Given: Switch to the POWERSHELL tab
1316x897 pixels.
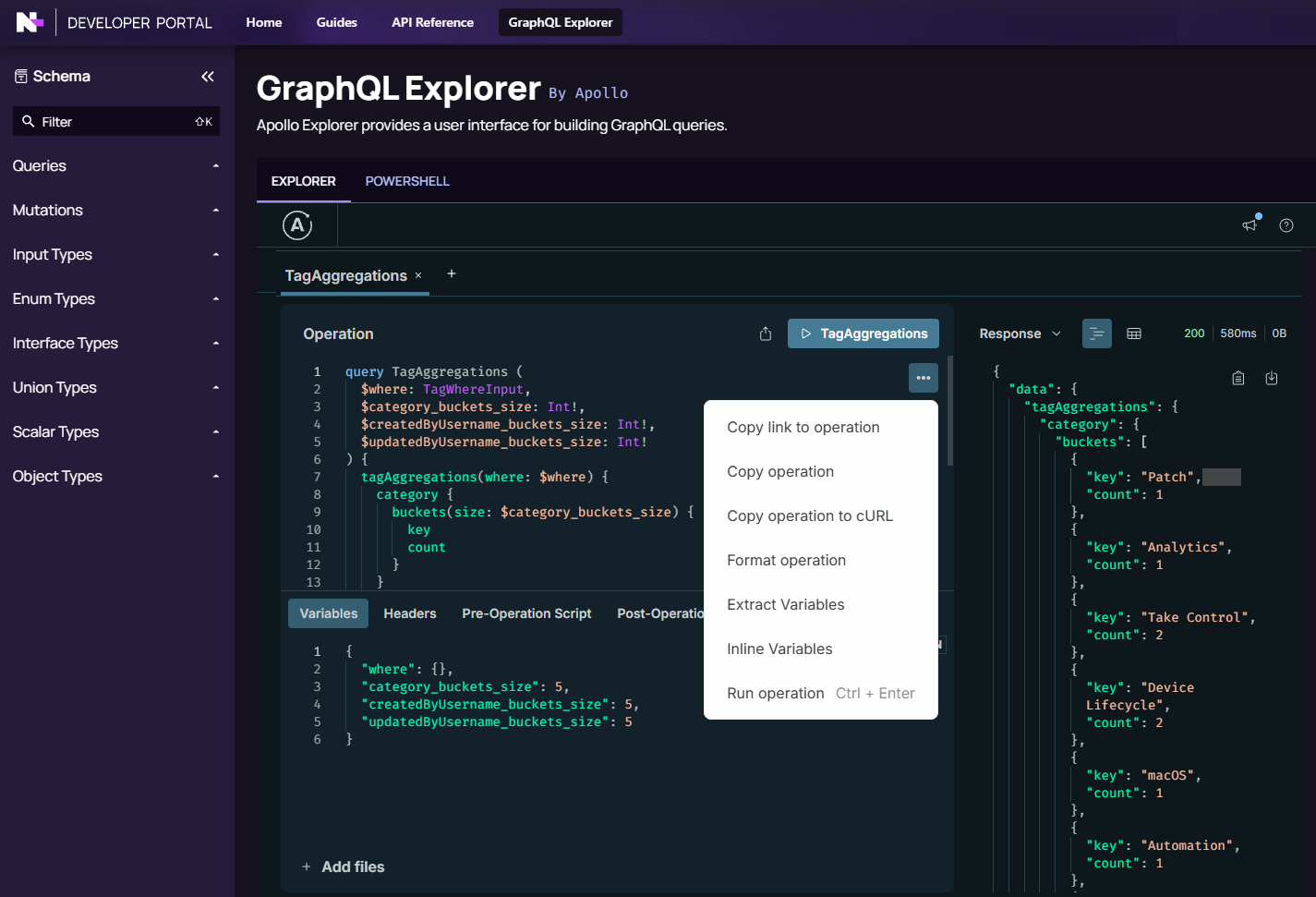Looking at the screenshot, I should 407,181.
